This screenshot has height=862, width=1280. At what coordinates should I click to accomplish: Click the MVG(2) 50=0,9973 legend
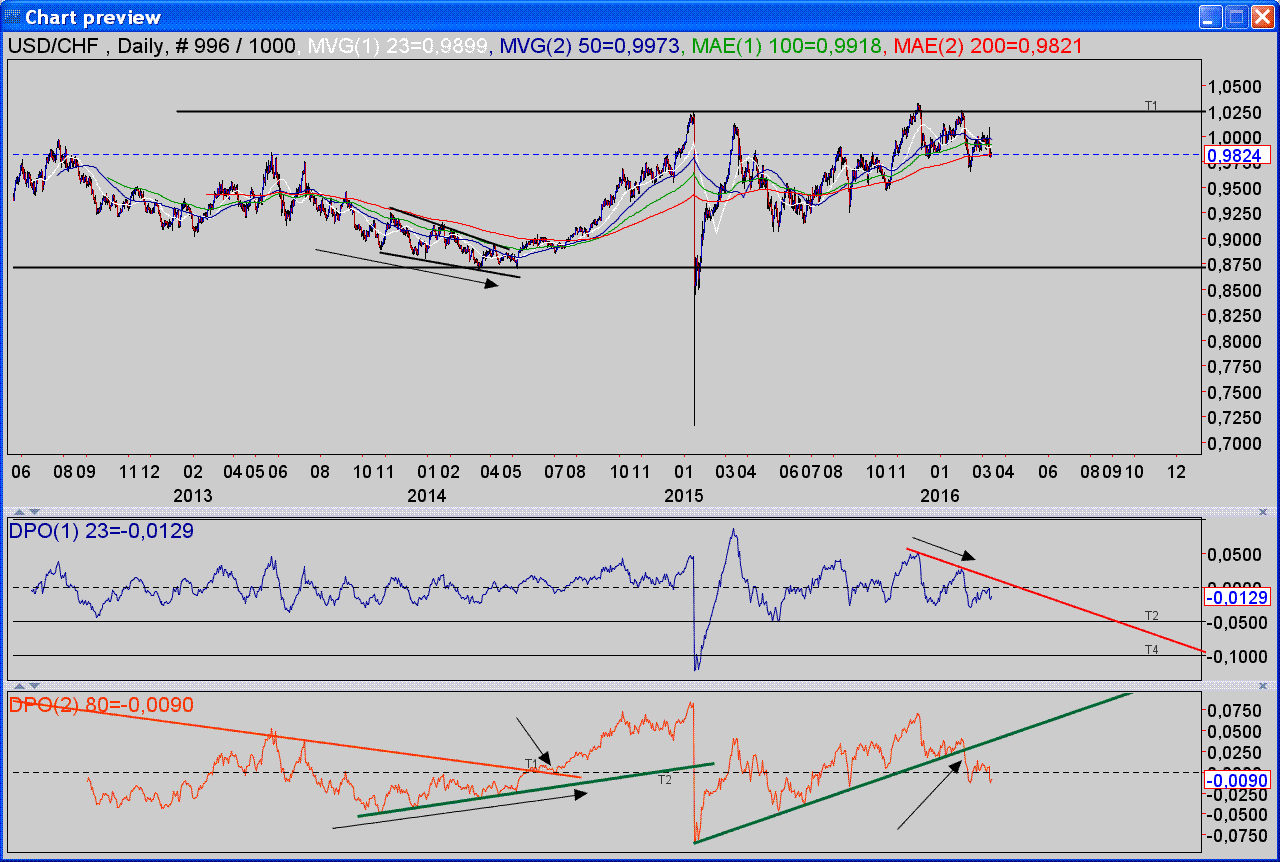click(591, 46)
